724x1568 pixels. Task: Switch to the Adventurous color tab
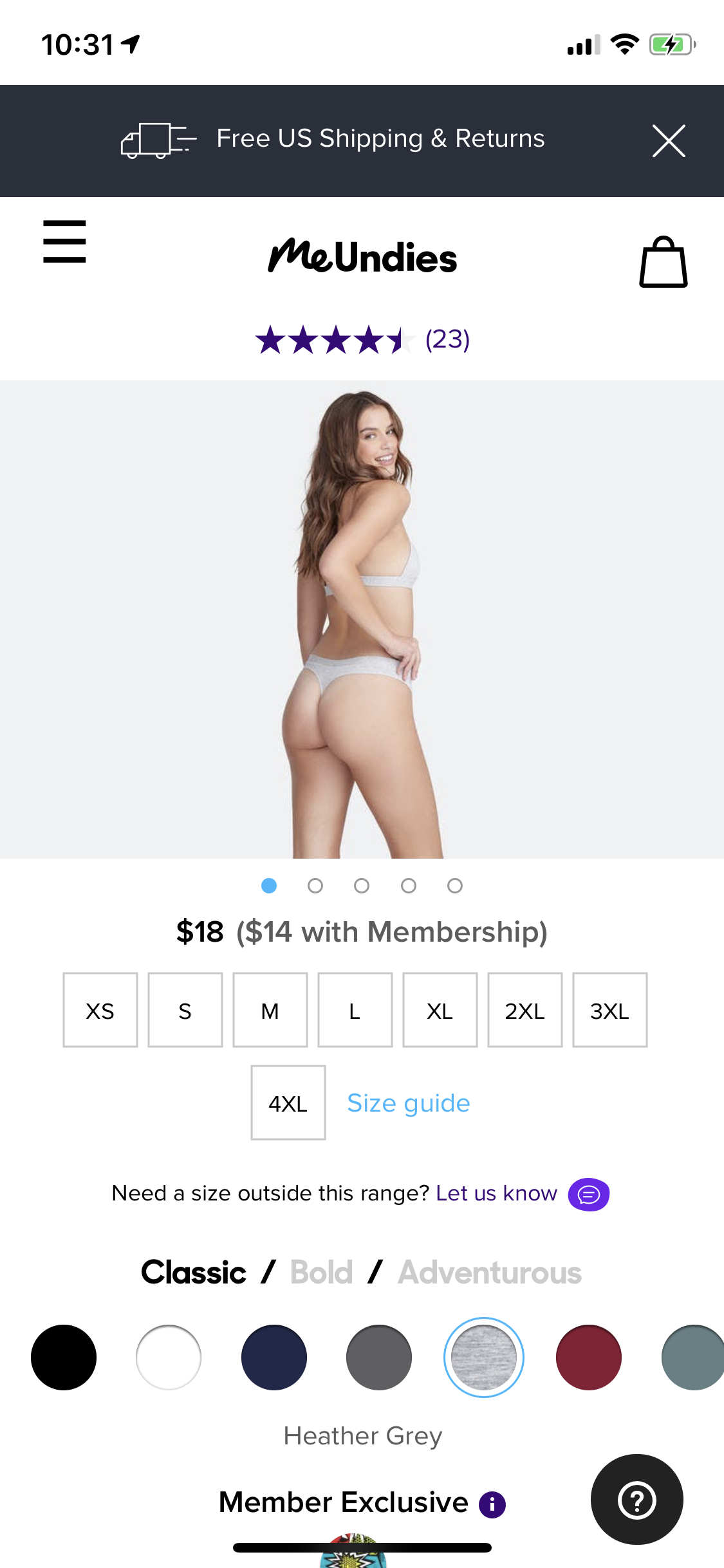490,1273
